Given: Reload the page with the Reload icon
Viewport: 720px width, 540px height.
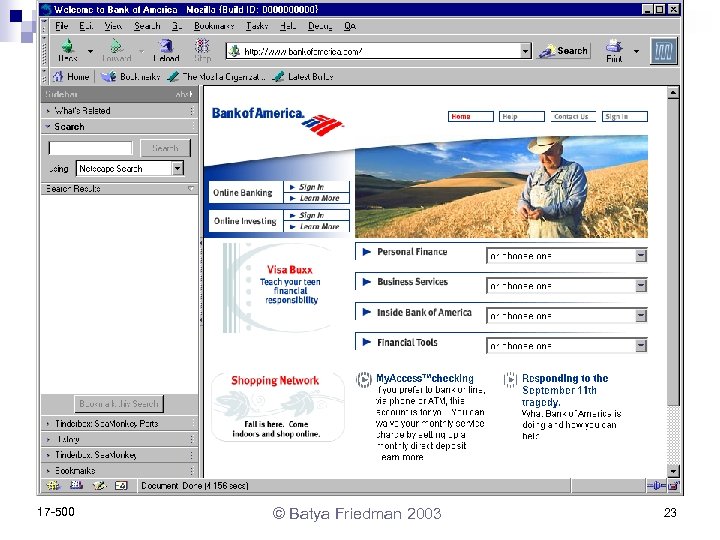Looking at the screenshot, I should tap(166, 46).
